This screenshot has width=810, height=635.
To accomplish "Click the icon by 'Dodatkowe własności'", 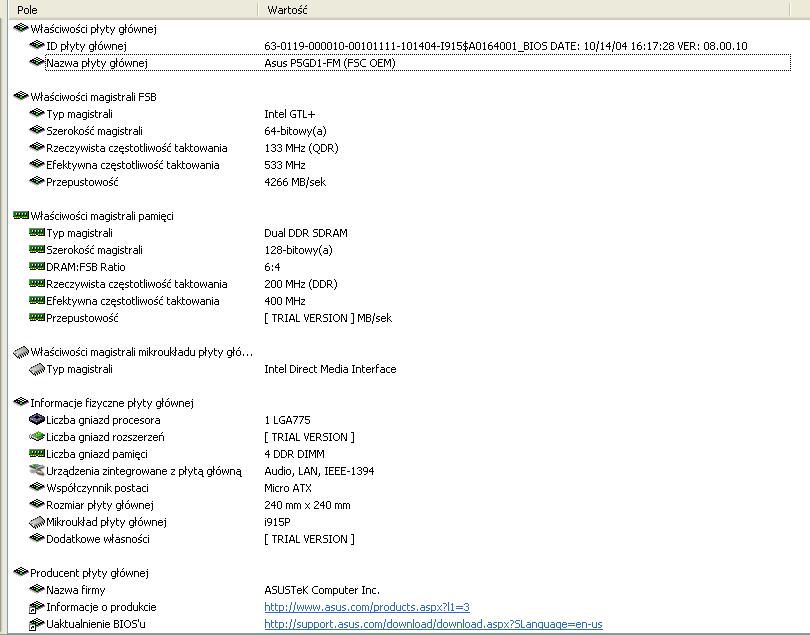I will pyautogui.click(x=37, y=538).
